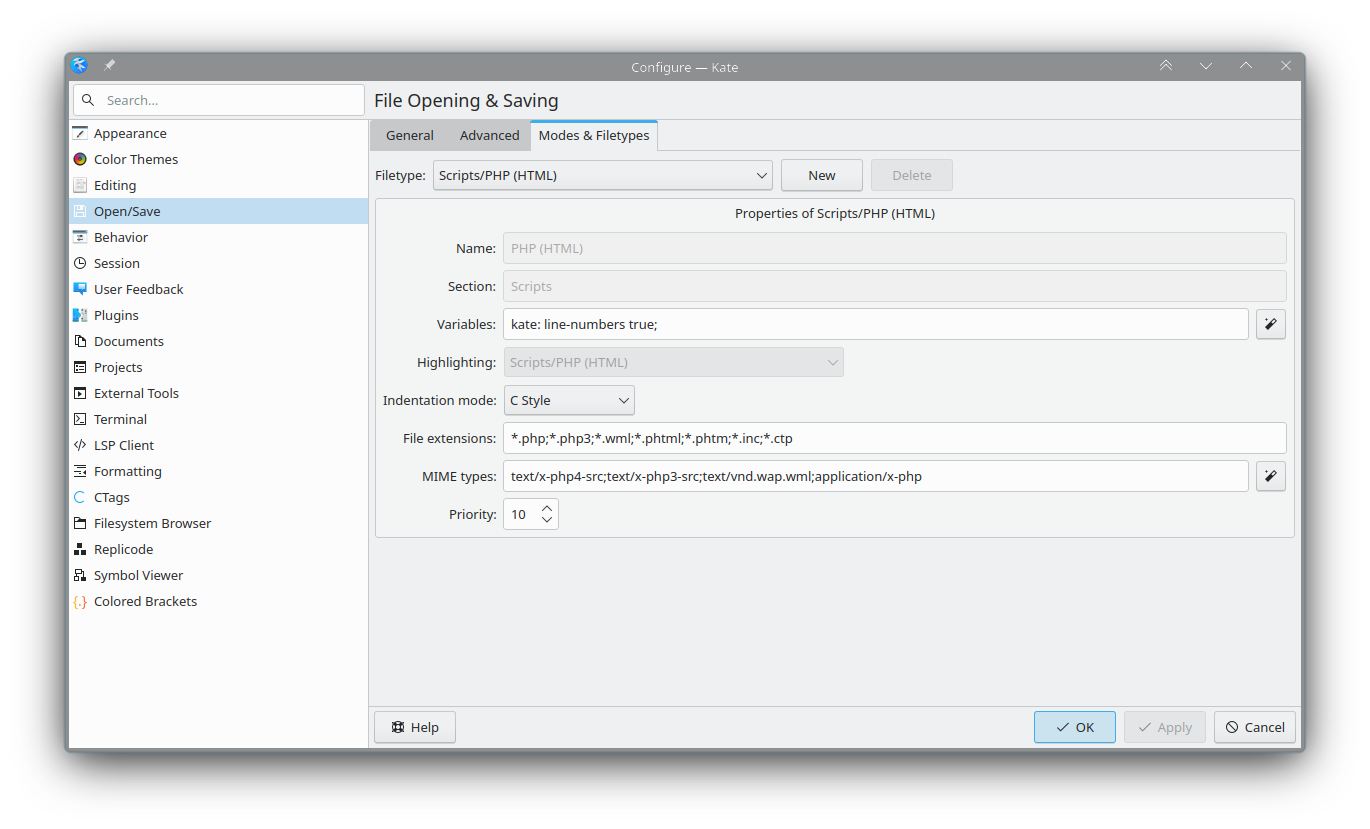Select the Formatting icon in sidebar
1370x829 pixels.
coord(80,471)
